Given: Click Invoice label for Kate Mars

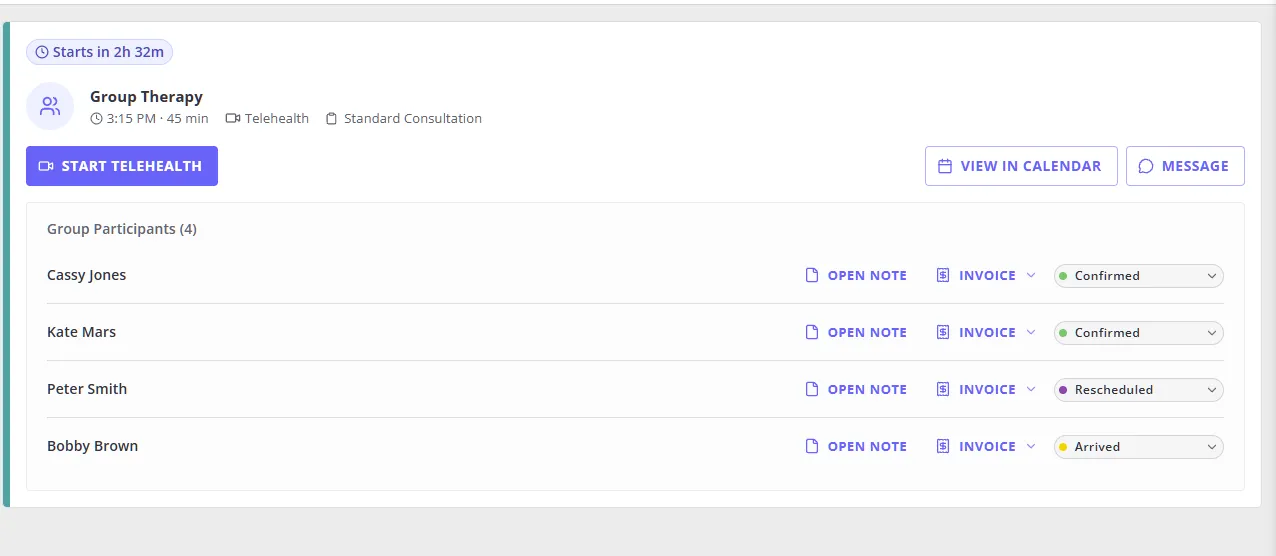Looking at the screenshot, I should [987, 333].
